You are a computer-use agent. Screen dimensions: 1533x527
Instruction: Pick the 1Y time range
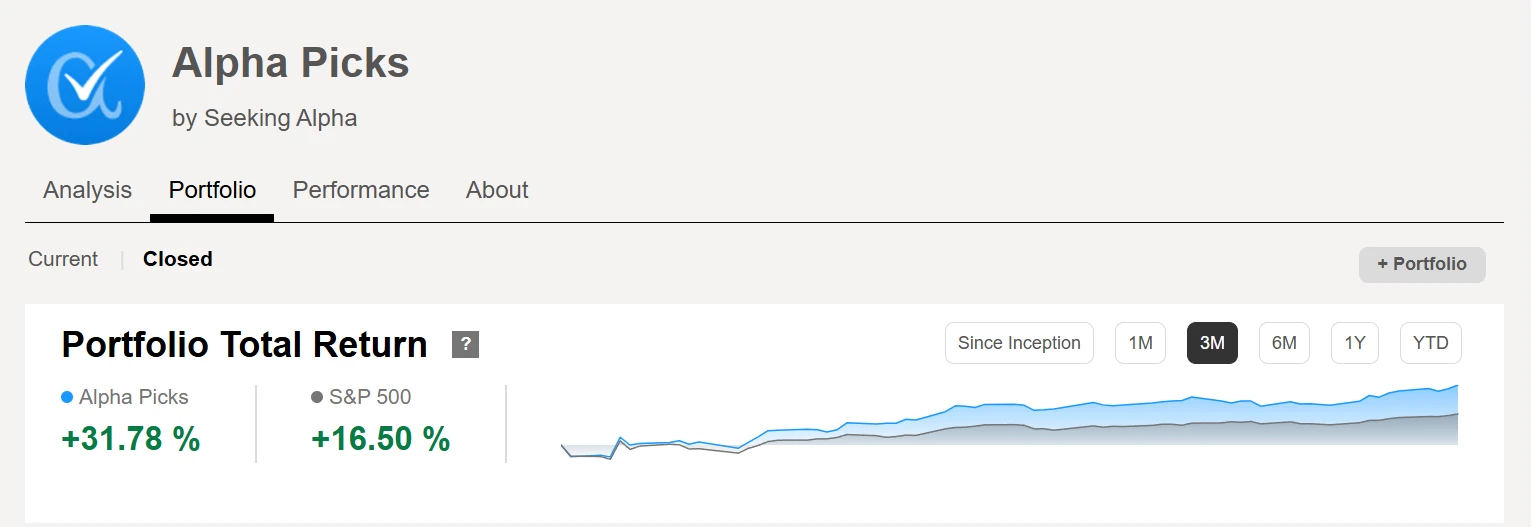pos(1355,343)
